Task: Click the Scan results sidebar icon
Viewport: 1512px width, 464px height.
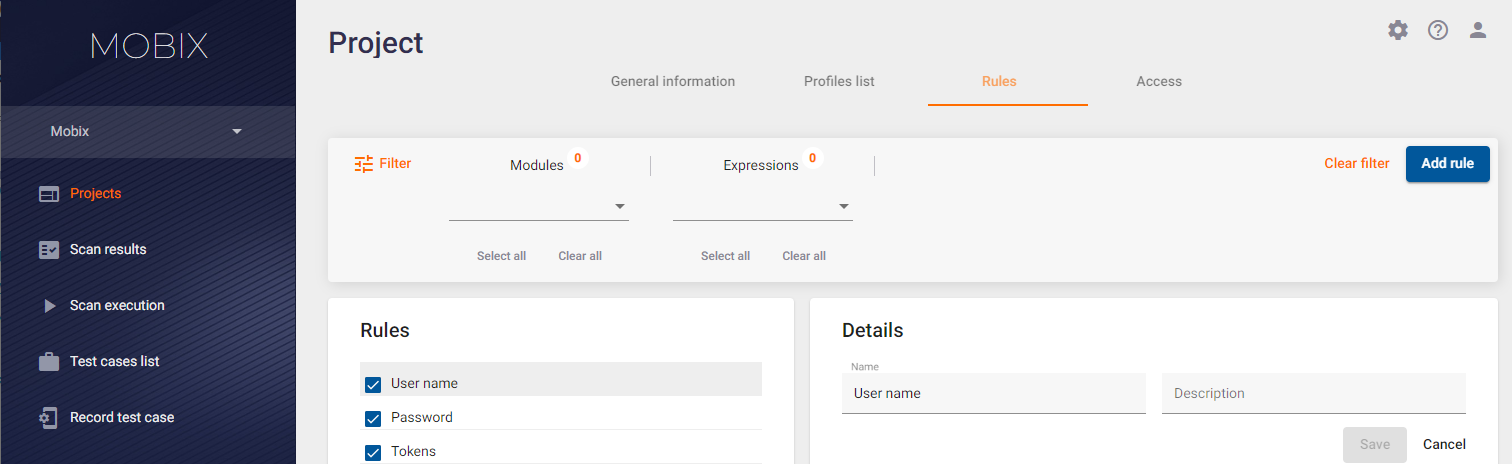Action: click(49, 250)
